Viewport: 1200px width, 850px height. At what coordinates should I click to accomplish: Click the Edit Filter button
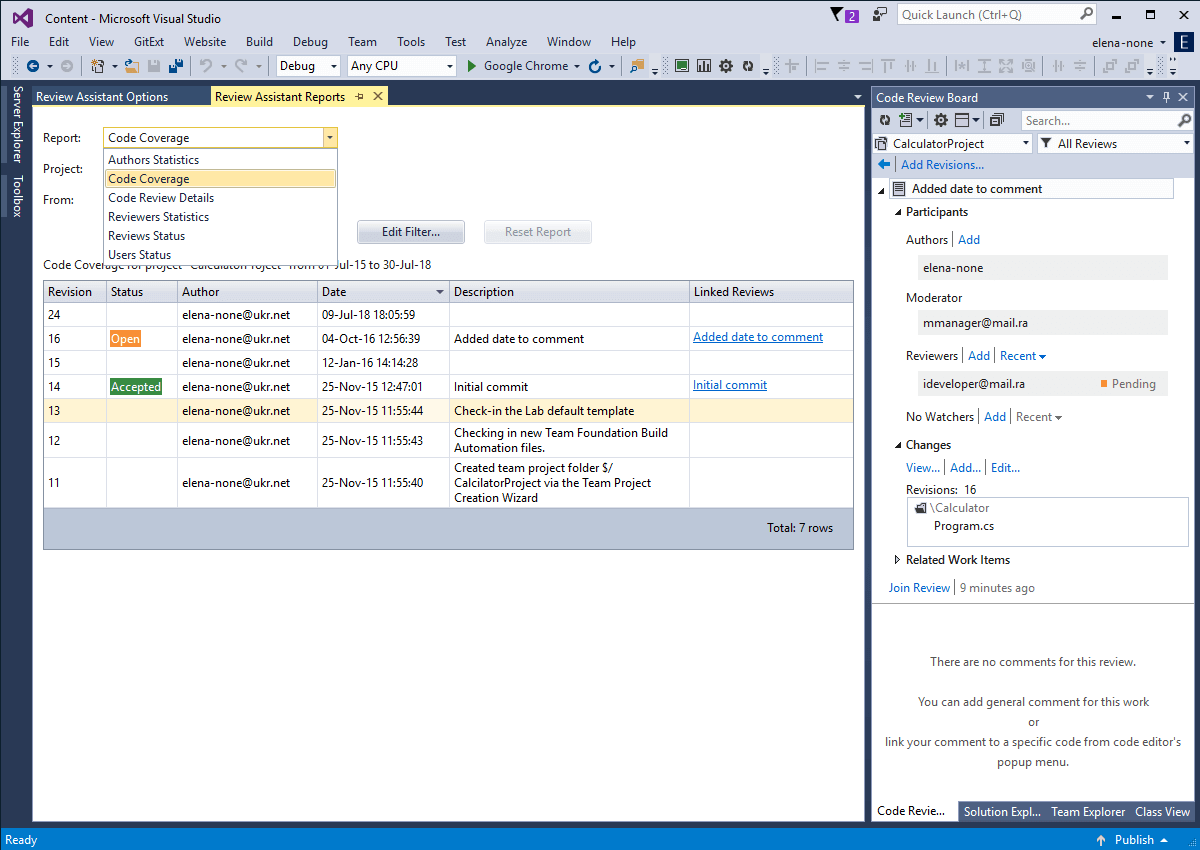[x=411, y=232]
